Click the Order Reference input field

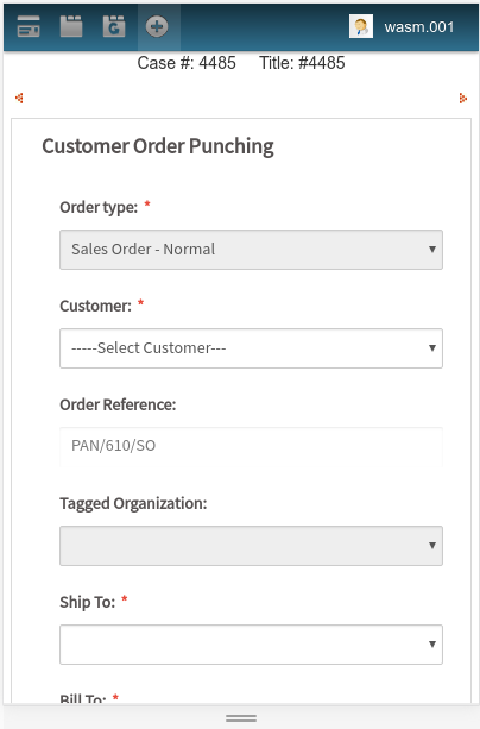pos(251,446)
